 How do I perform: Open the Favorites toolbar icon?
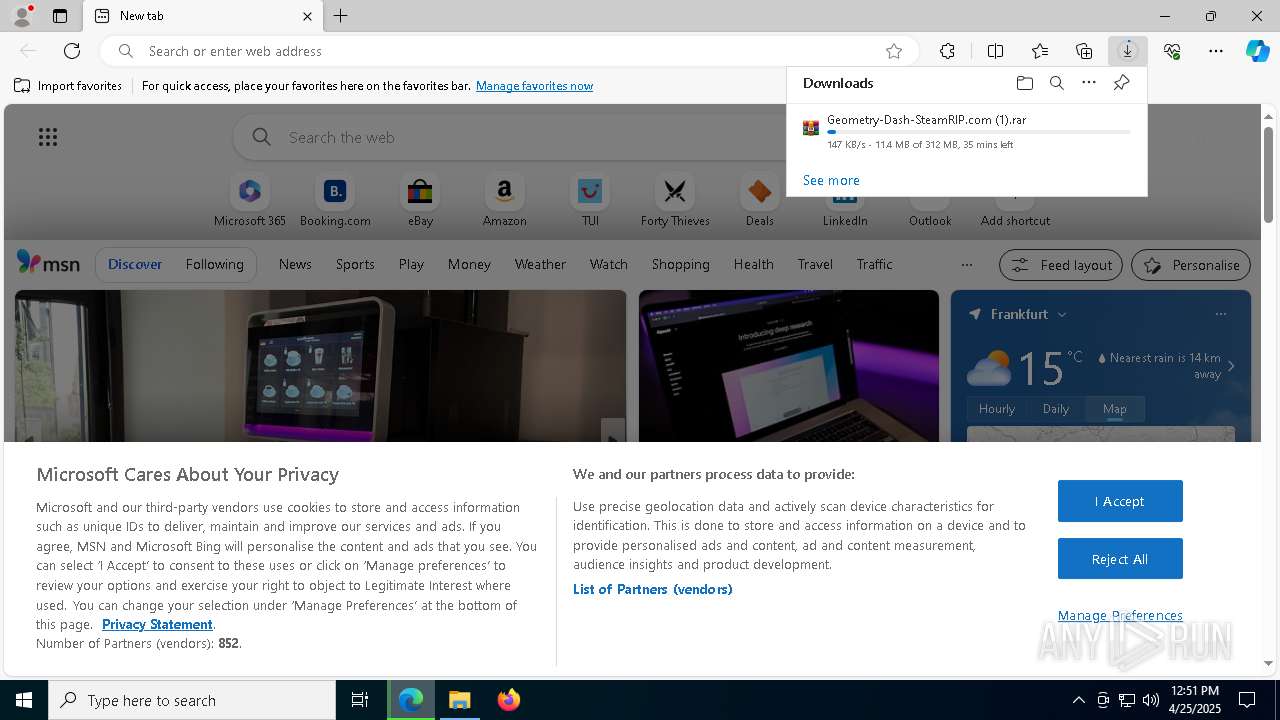point(1040,51)
